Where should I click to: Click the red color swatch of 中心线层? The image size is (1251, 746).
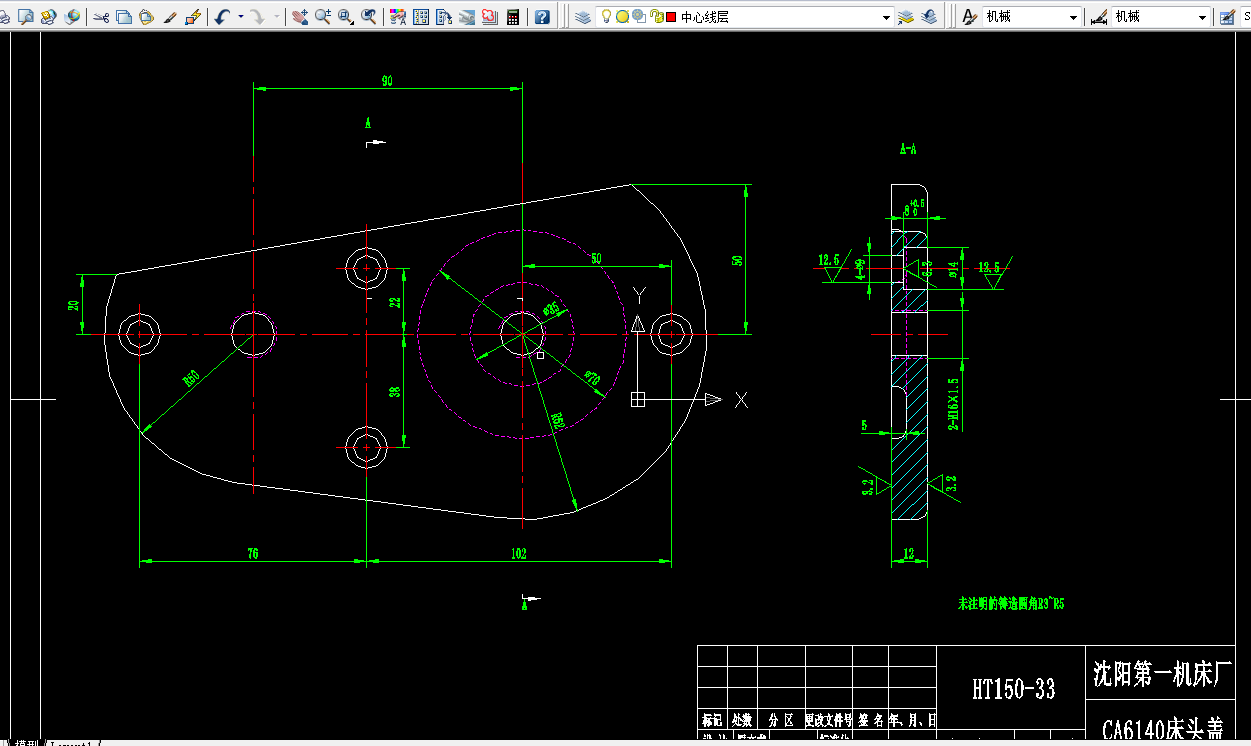click(671, 17)
